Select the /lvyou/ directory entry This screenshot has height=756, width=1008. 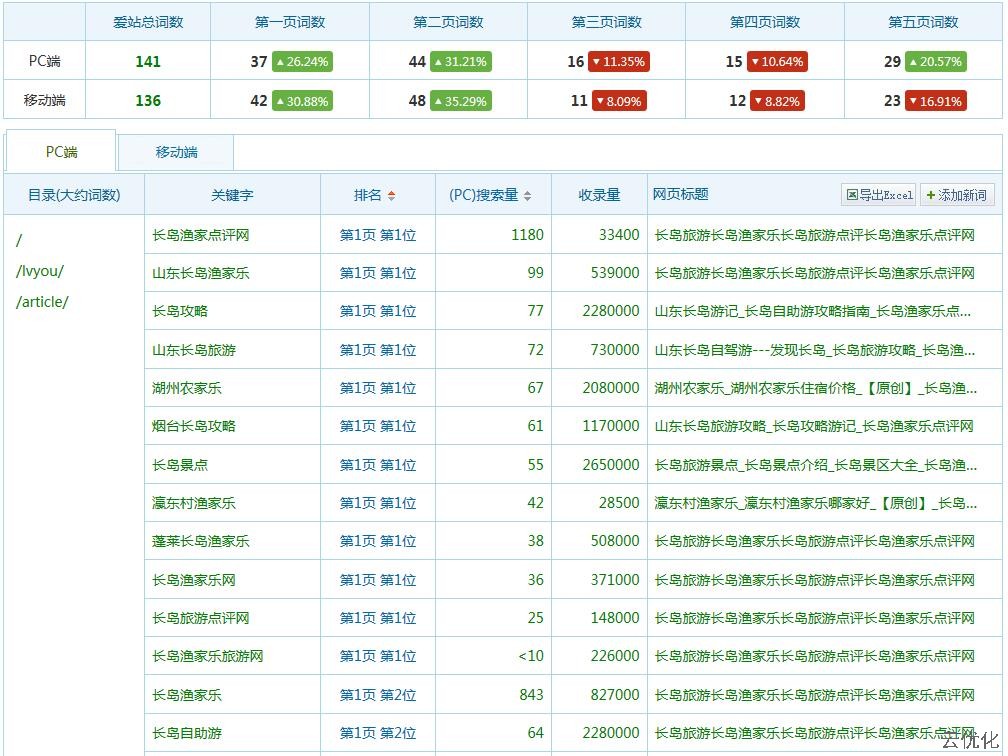tap(40, 271)
